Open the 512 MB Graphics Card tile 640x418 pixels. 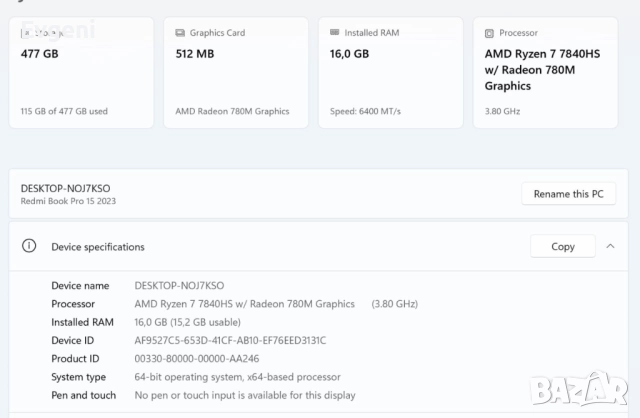(236, 73)
